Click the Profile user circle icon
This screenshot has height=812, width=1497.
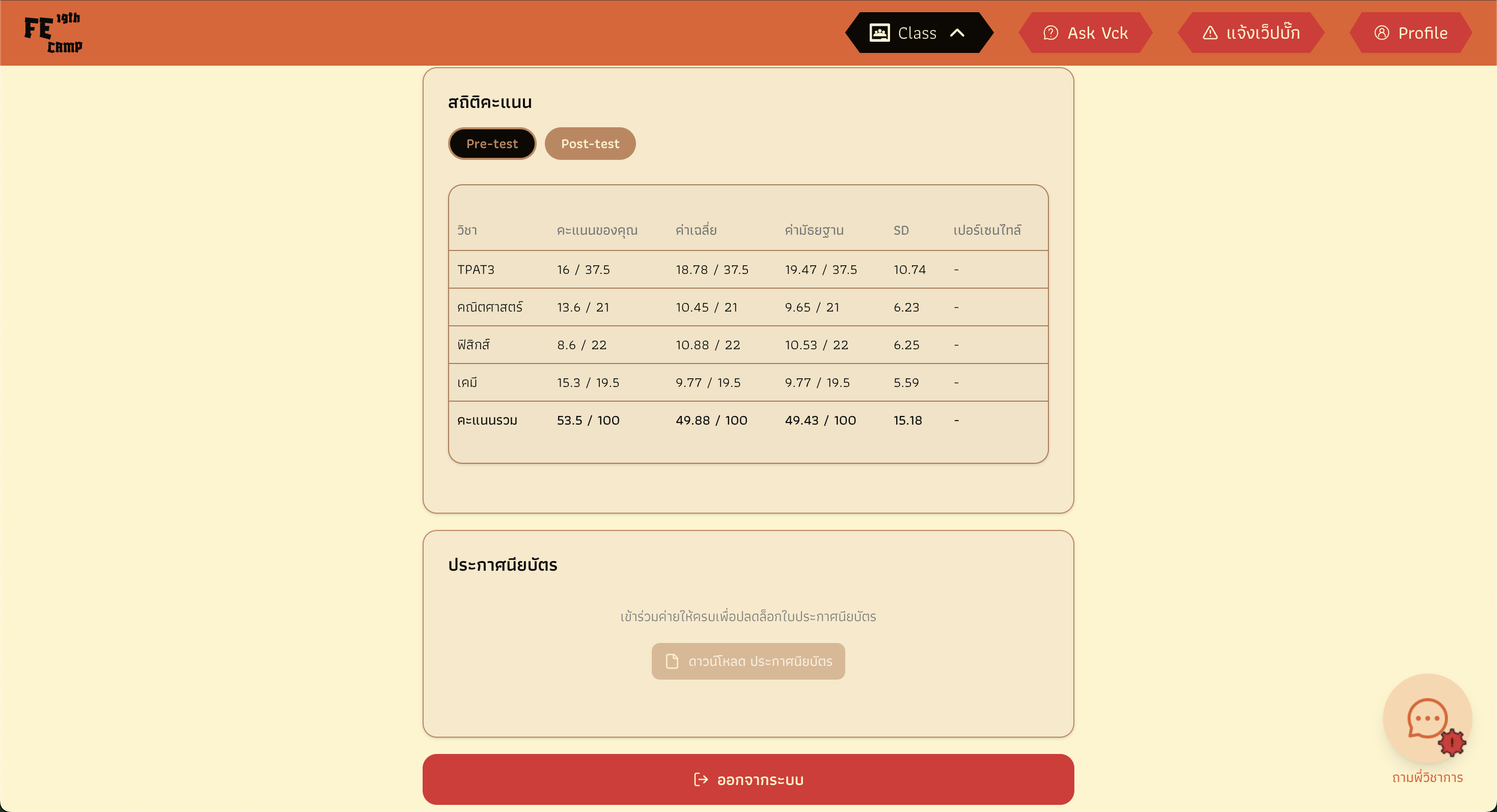click(1382, 33)
